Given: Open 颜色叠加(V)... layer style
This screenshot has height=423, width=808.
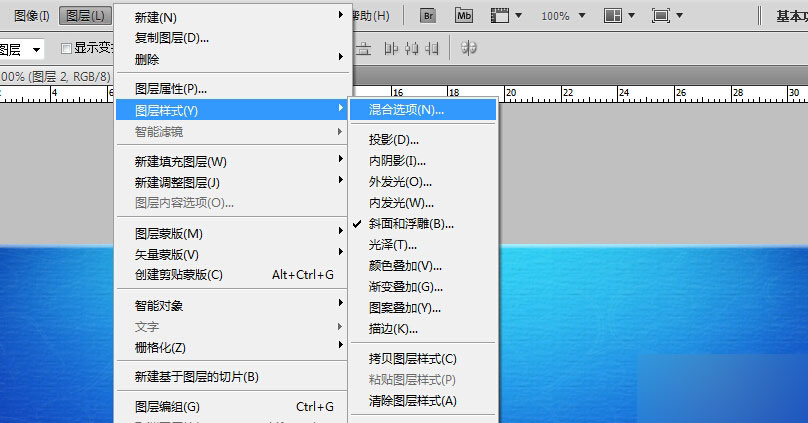Looking at the screenshot, I should (x=423, y=266).
